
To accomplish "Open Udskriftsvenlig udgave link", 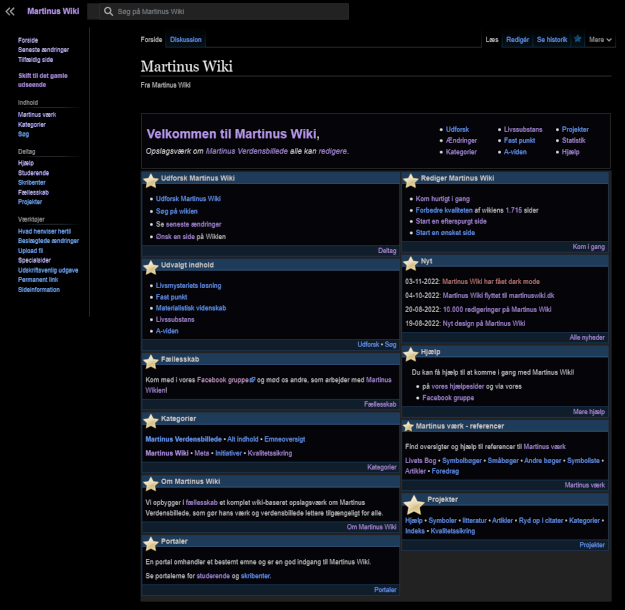I will (x=48, y=270).
